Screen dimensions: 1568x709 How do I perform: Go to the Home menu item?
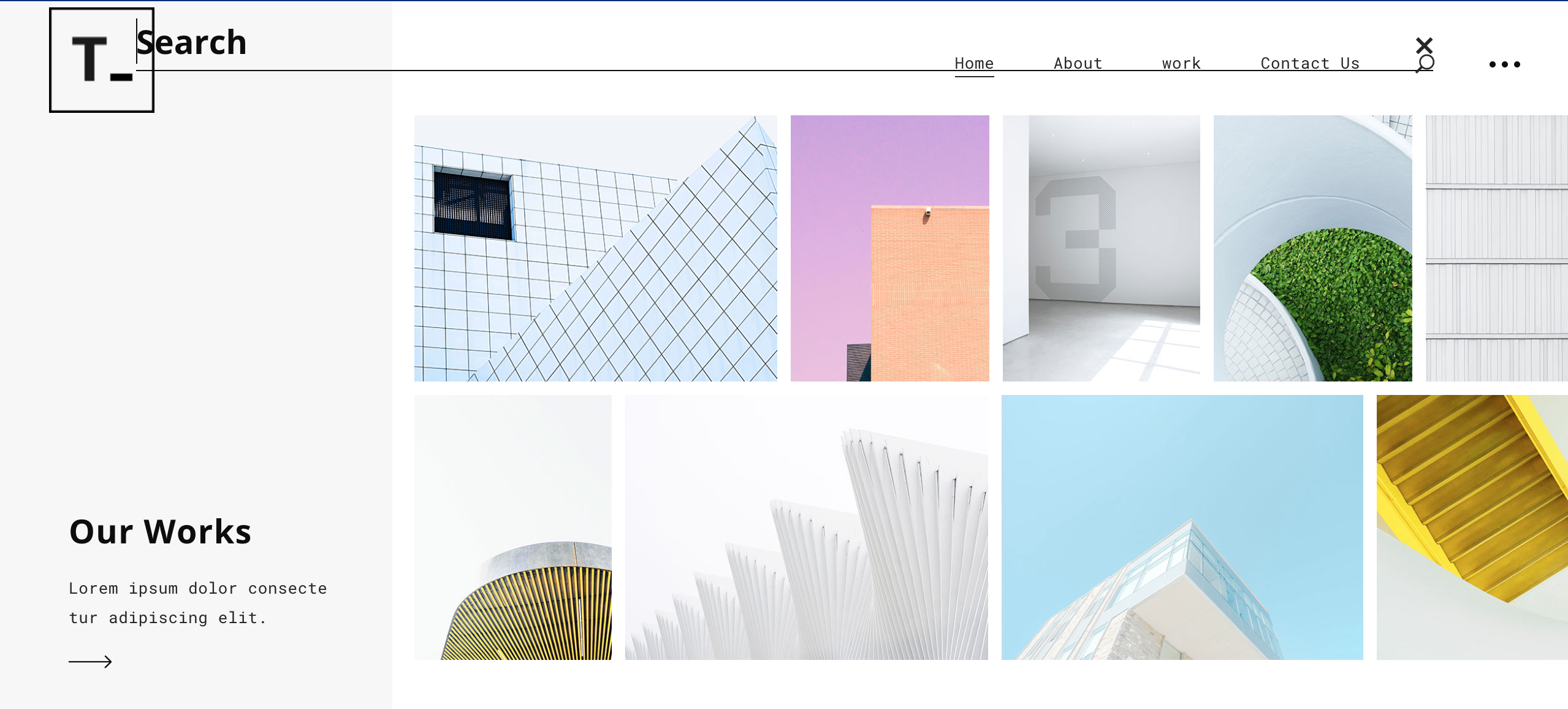click(x=973, y=63)
